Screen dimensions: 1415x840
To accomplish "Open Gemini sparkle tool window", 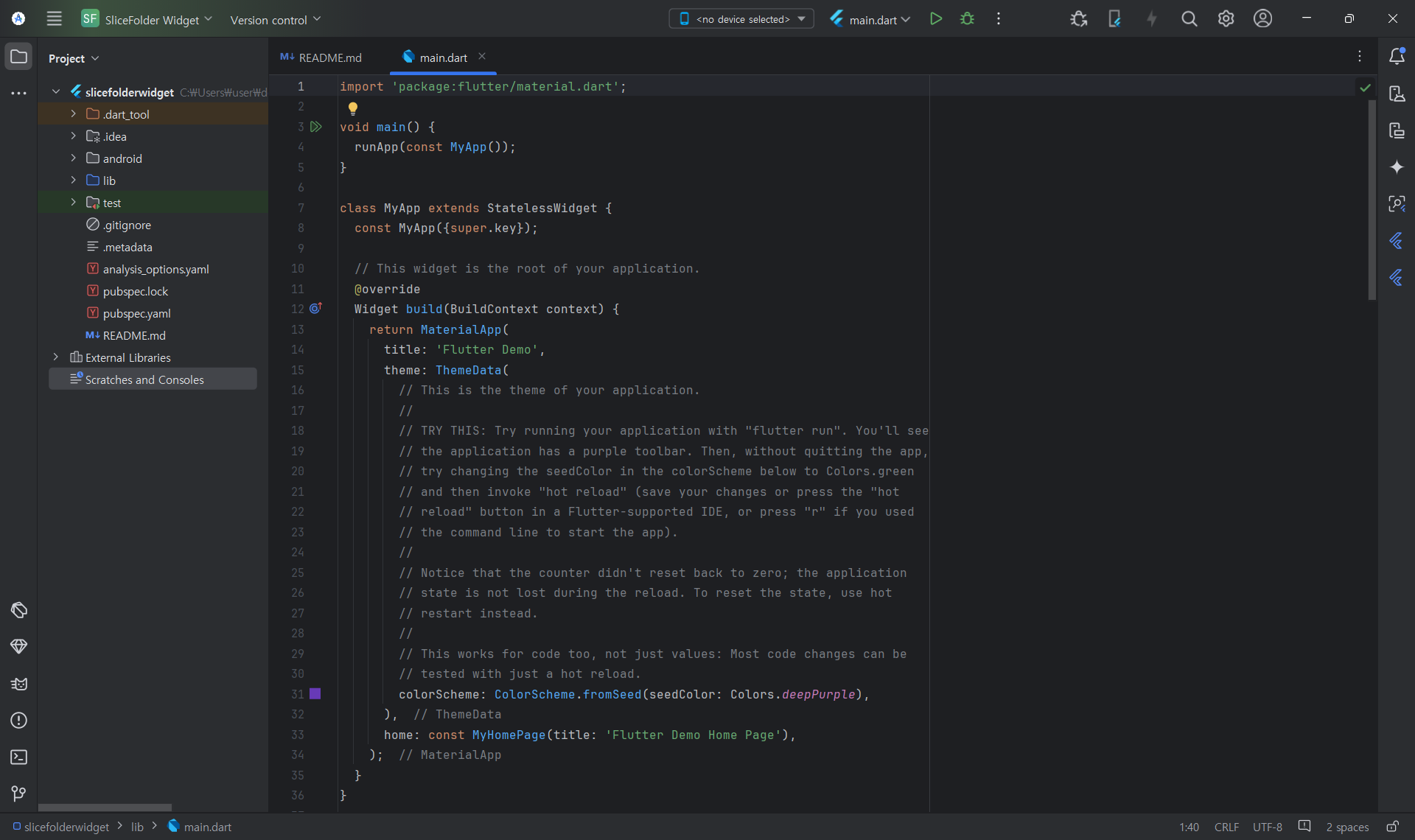I will click(1397, 167).
